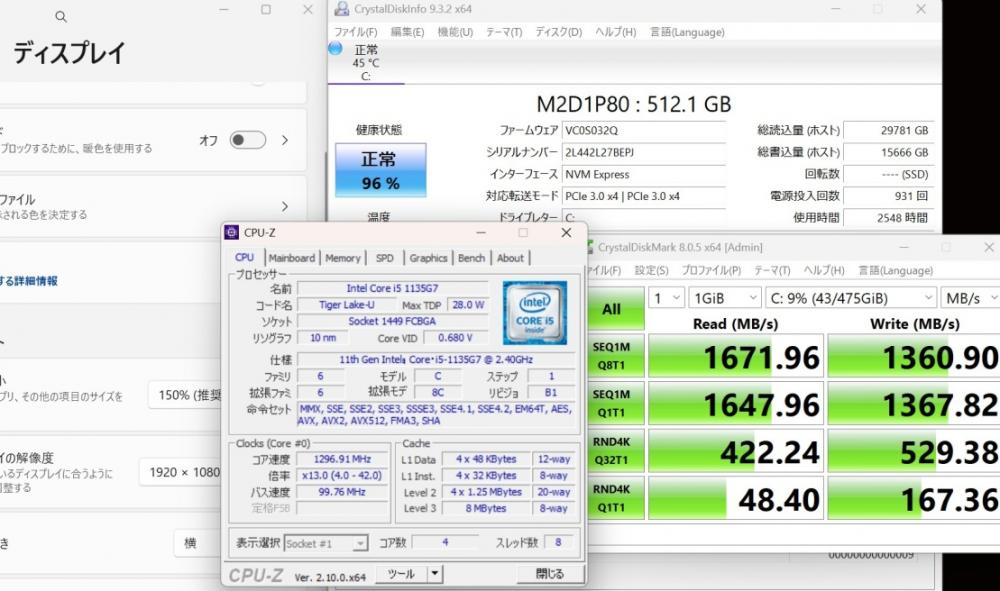Screen dimensions: 1000x591
Task: Run the RND4K Q32T1 test button
Action: point(614,450)
